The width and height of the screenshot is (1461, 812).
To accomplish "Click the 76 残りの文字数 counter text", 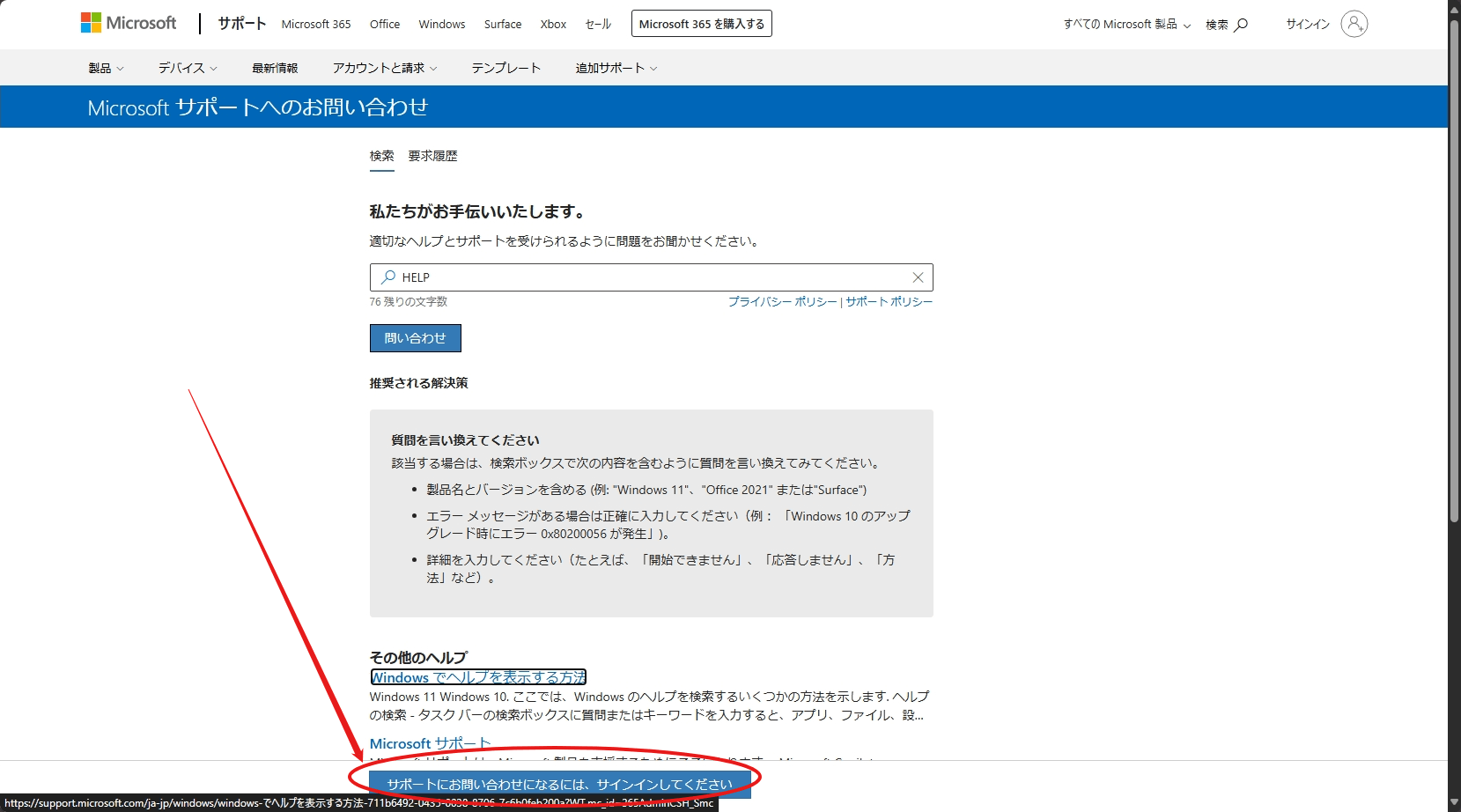I will click(x=409, y=301).
